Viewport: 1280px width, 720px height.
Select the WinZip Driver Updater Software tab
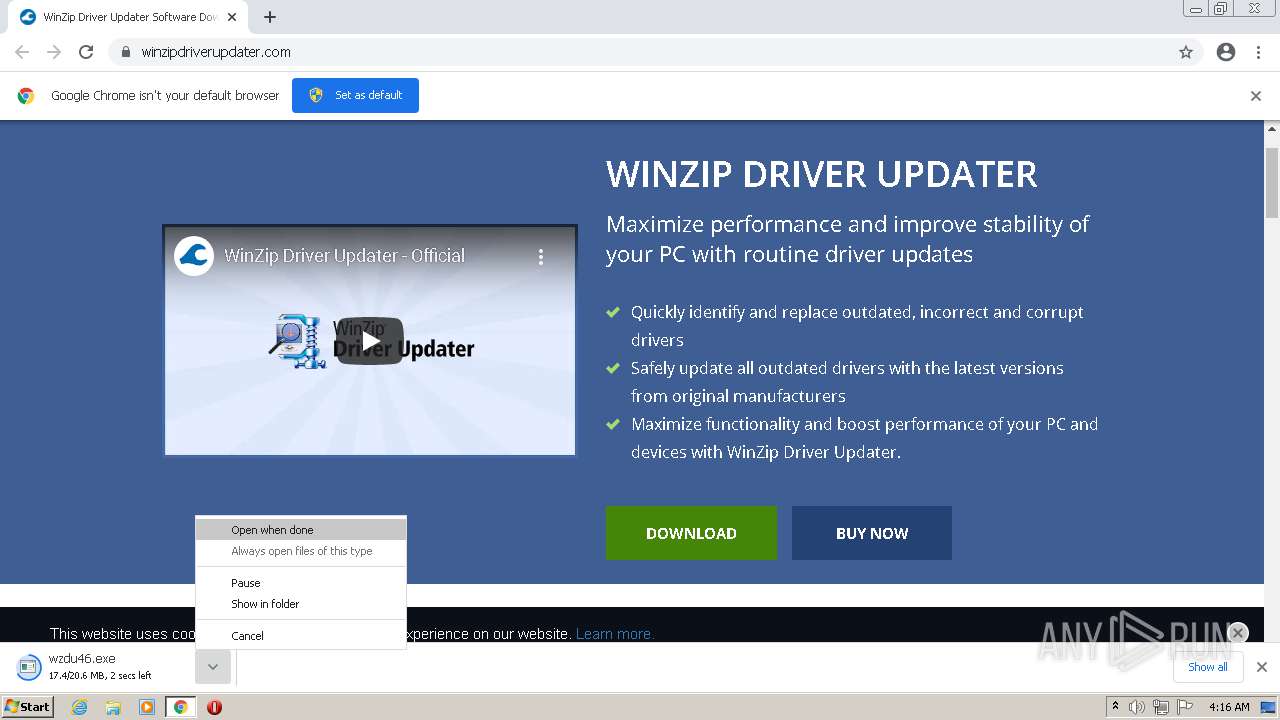tap(127, 17)
